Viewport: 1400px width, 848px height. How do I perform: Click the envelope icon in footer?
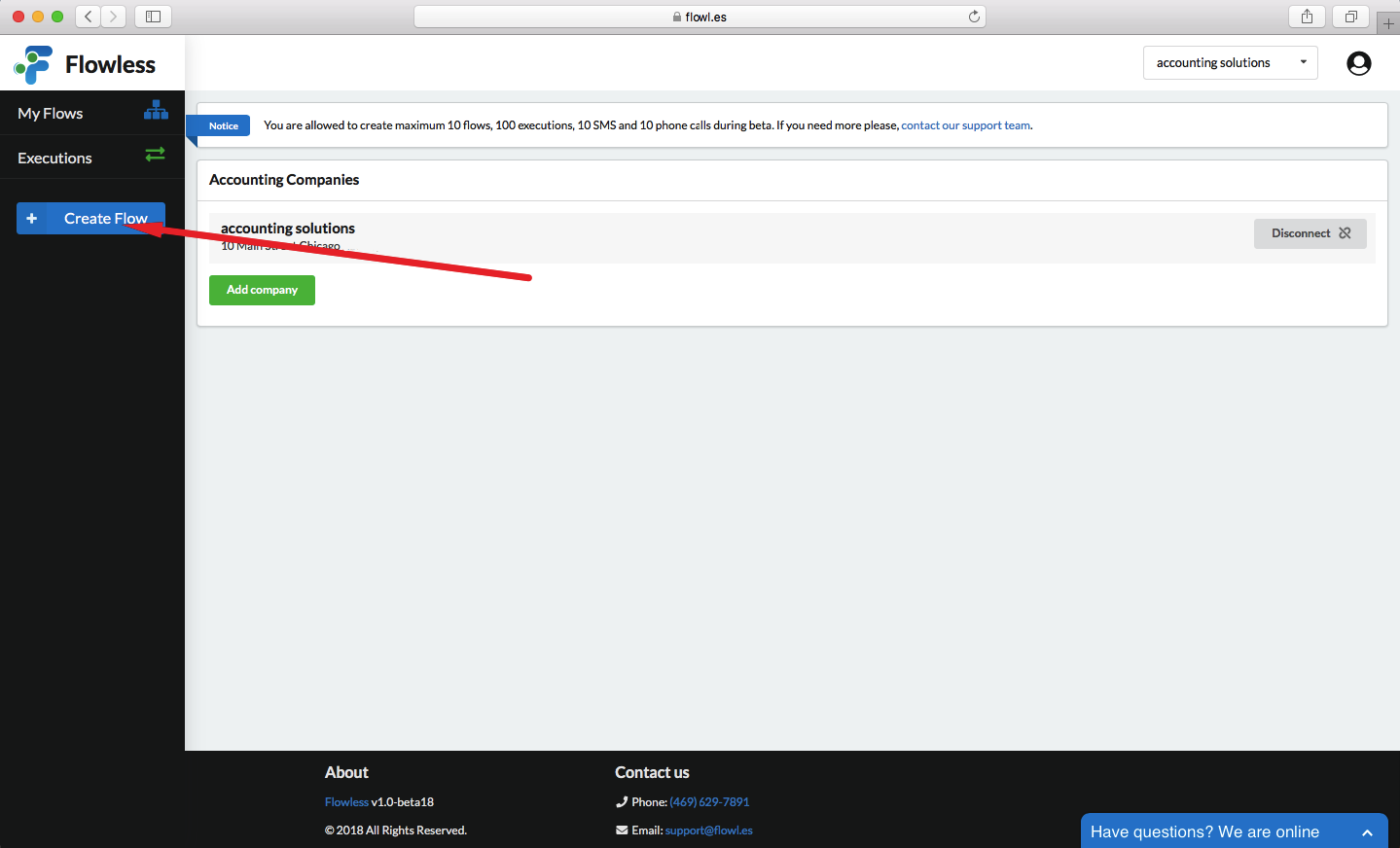click(622, 830)
